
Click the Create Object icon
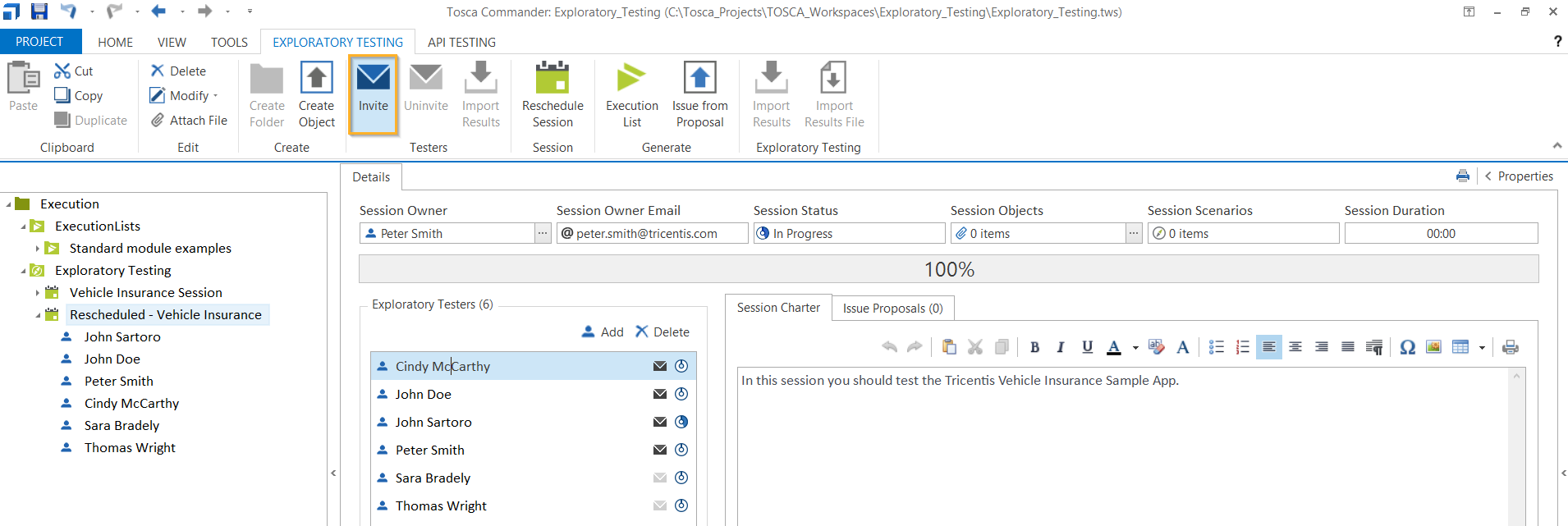[316, 79]
